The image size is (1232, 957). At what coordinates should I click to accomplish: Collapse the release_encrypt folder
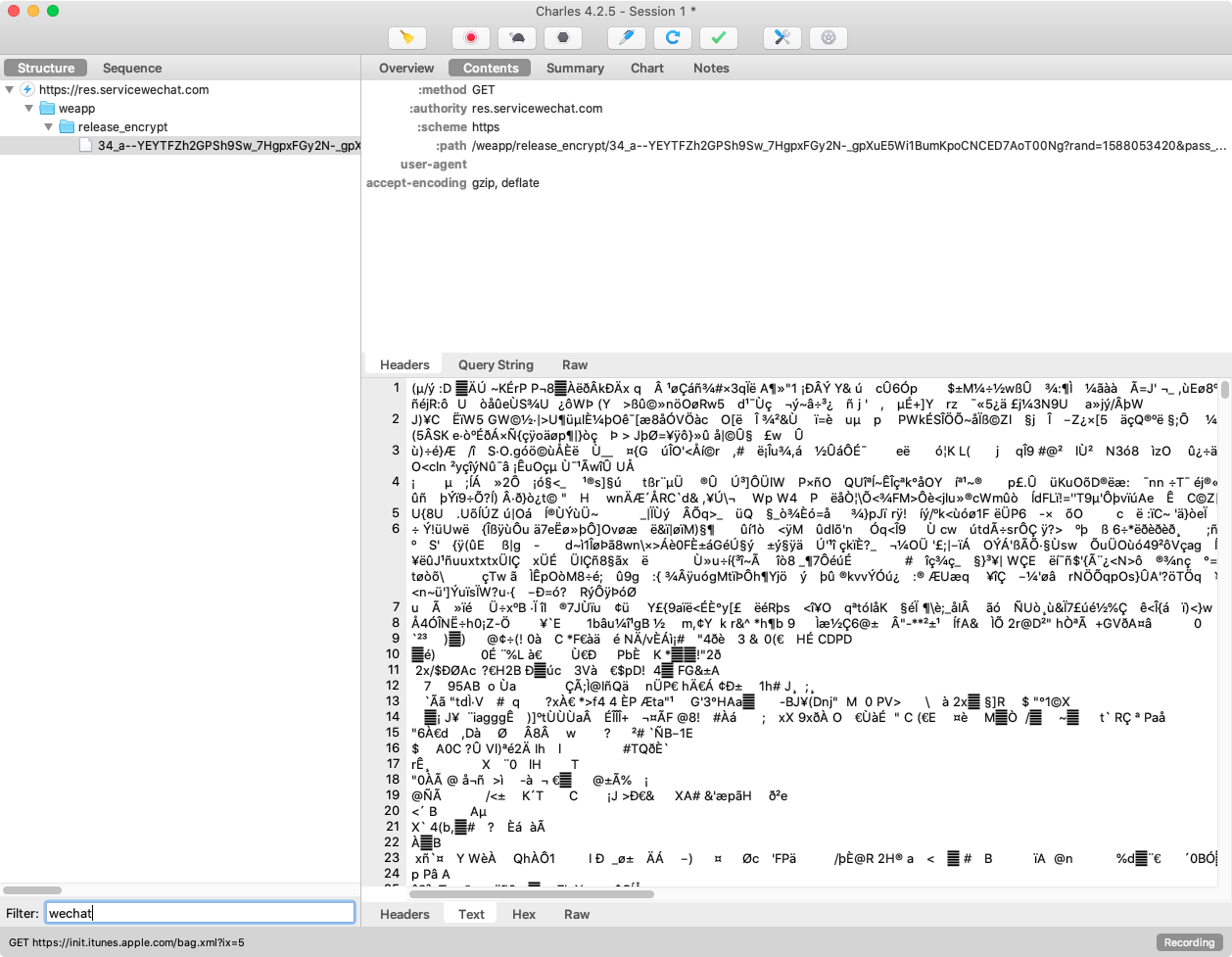[49, 126]
